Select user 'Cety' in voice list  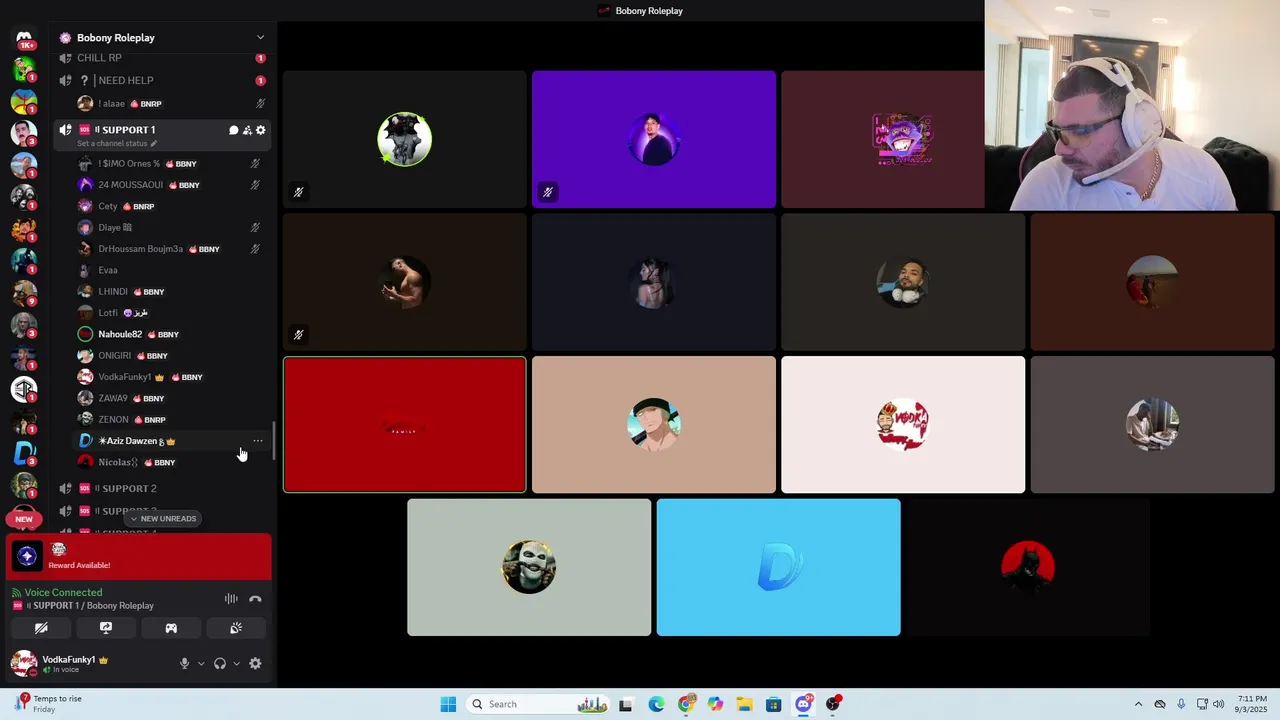tap(172, 206)
